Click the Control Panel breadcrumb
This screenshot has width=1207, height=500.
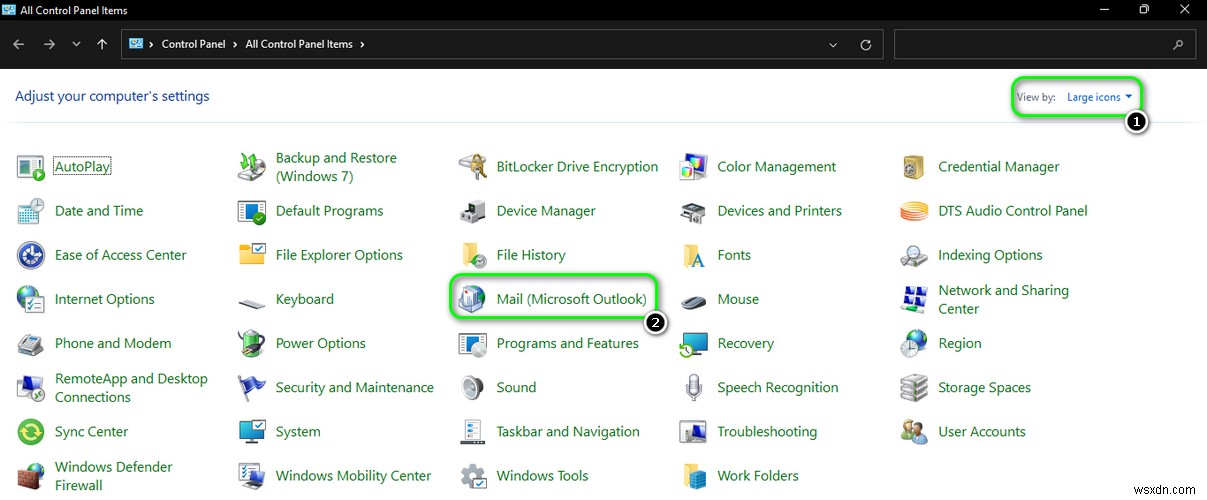click(194, 44)
